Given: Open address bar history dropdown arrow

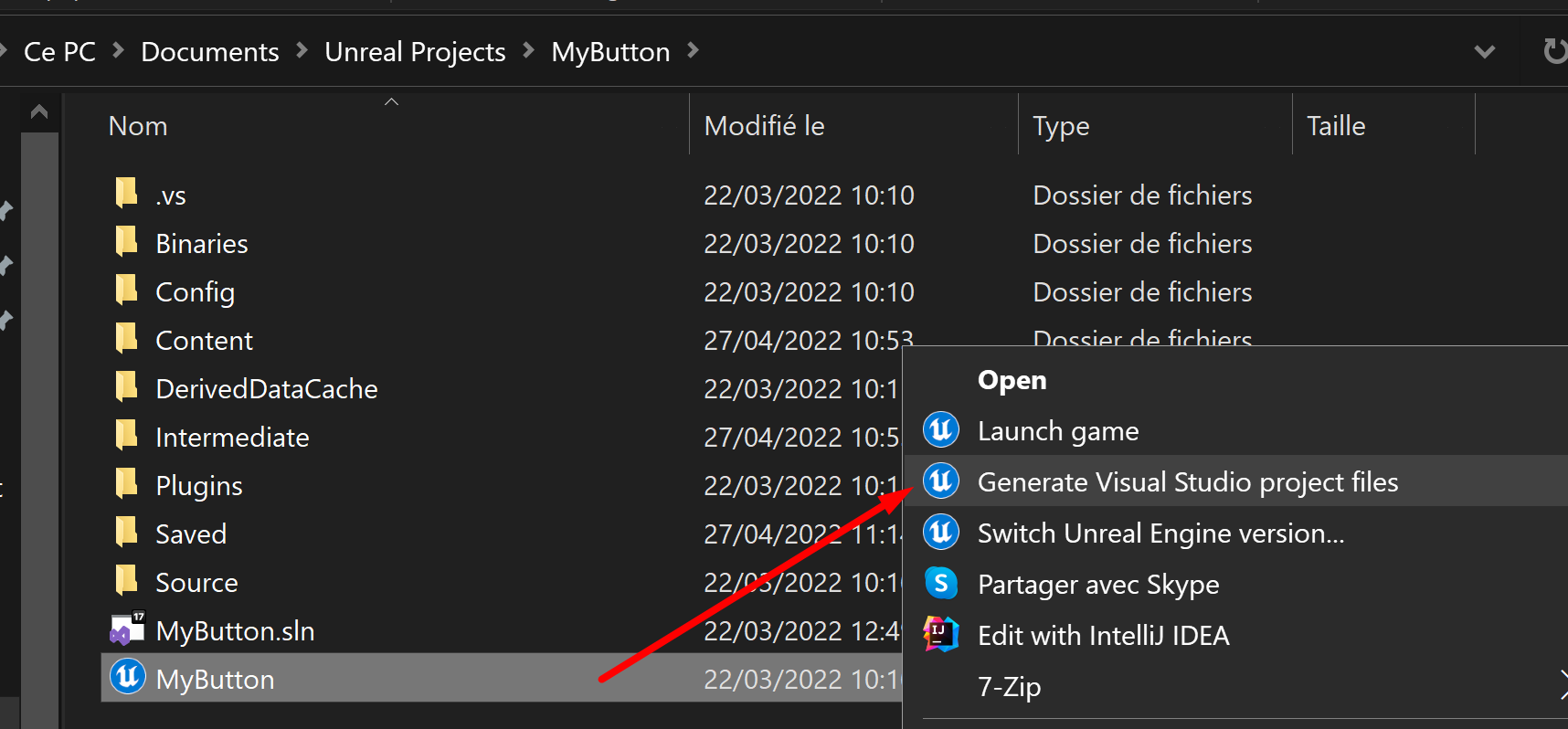Looking at the screenshot, I should click(1485, 52).
